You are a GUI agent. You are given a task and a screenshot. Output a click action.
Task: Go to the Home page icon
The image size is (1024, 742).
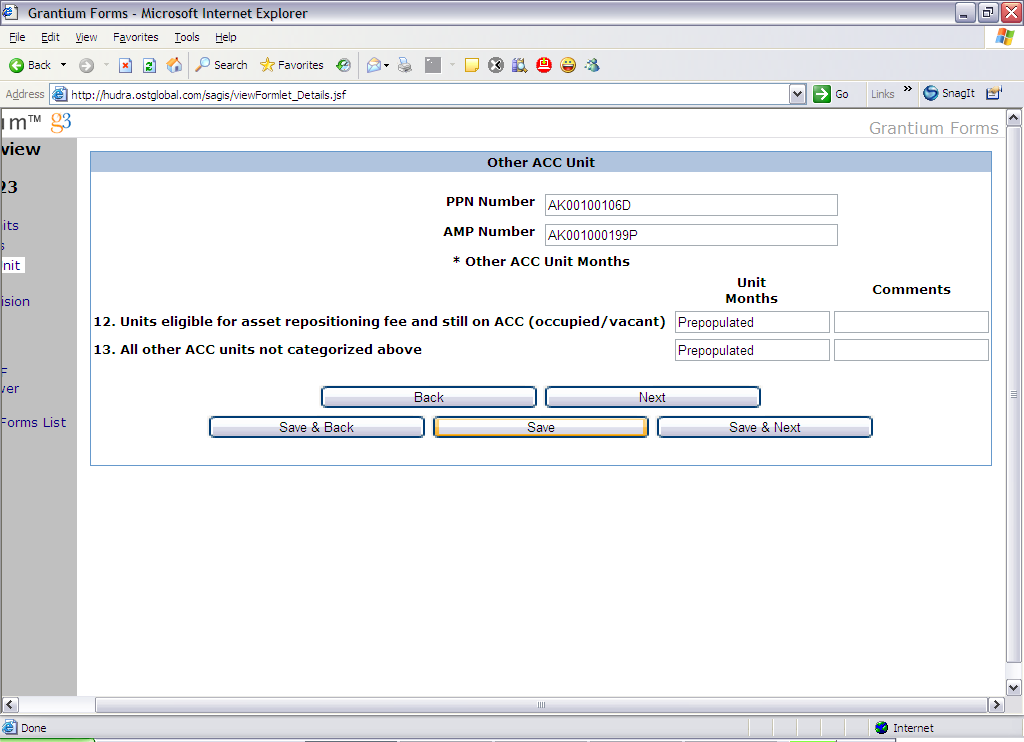(174, 65)
